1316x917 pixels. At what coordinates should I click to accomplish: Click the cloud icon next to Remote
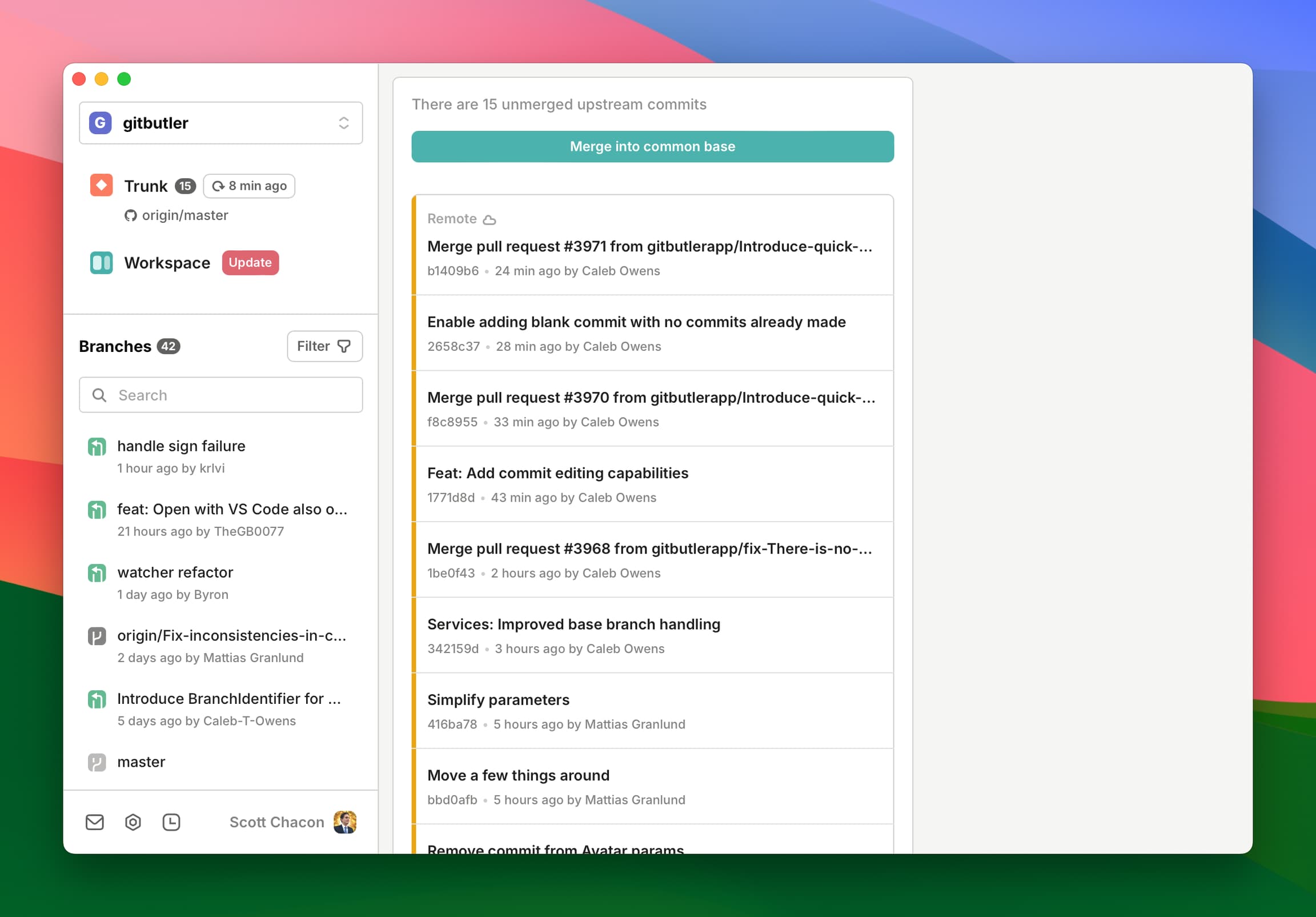click(489, 219)
